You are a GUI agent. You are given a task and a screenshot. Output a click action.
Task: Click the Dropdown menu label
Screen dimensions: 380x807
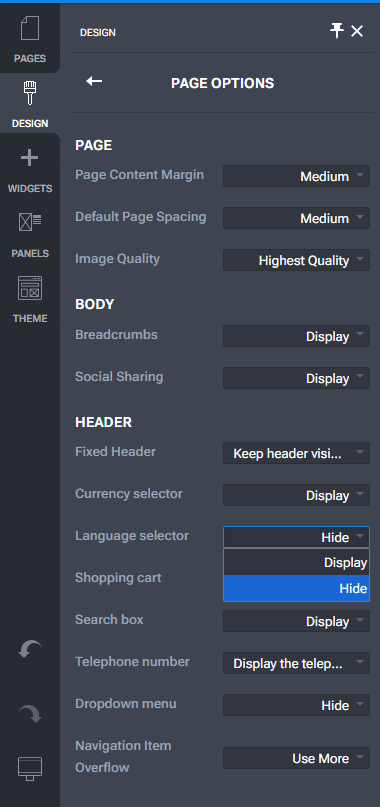(x=126, y=704)
